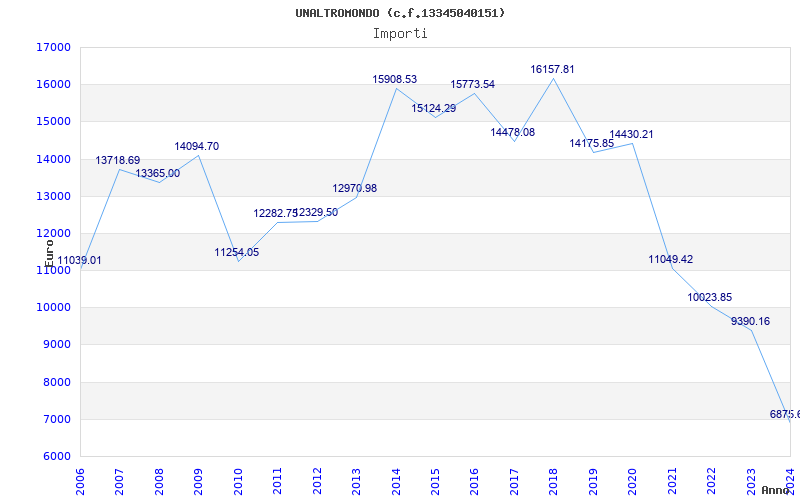Screen dimensions: 800x500
Task: Click the Importi subtitle
Action: tap(400, 34)
